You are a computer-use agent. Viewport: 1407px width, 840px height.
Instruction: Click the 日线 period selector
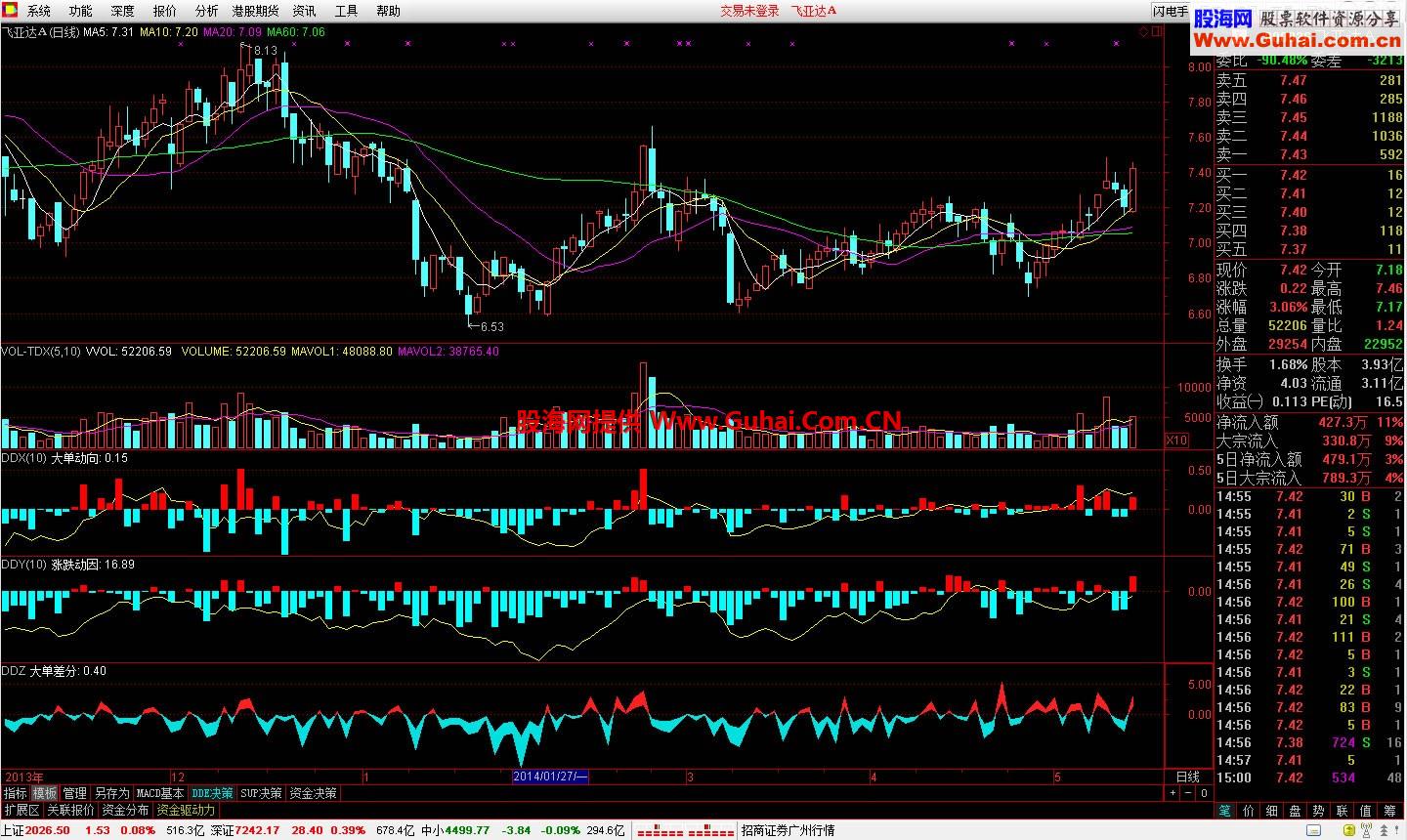[1187, 777]
